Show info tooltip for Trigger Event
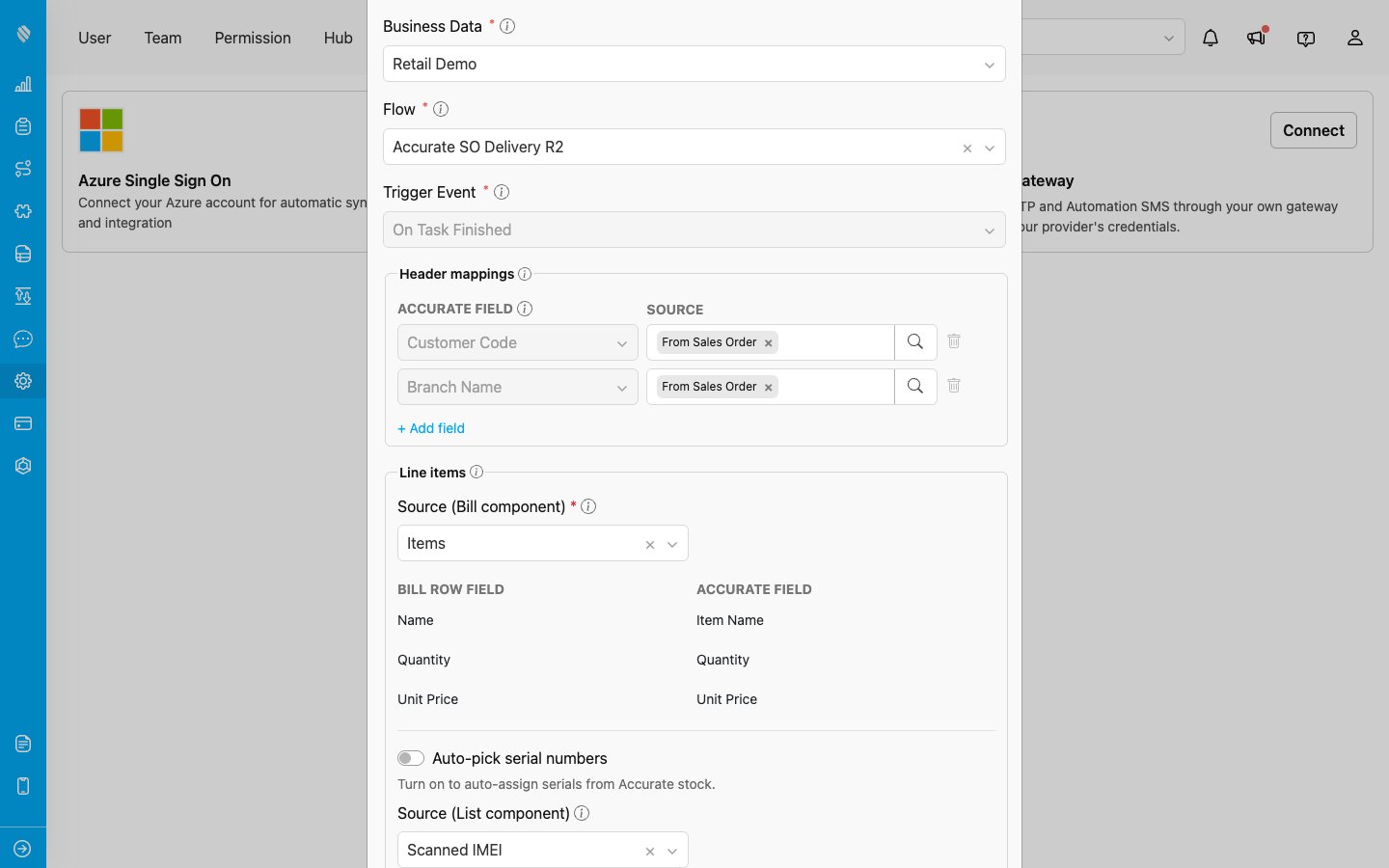 [x=502, y=192]
